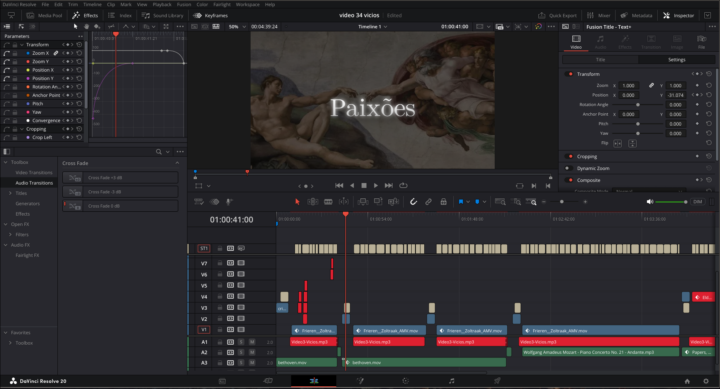This screenshot has width=720, height=389.
Task: Mute audio track A1 with M button
Action: pos(252,342)
